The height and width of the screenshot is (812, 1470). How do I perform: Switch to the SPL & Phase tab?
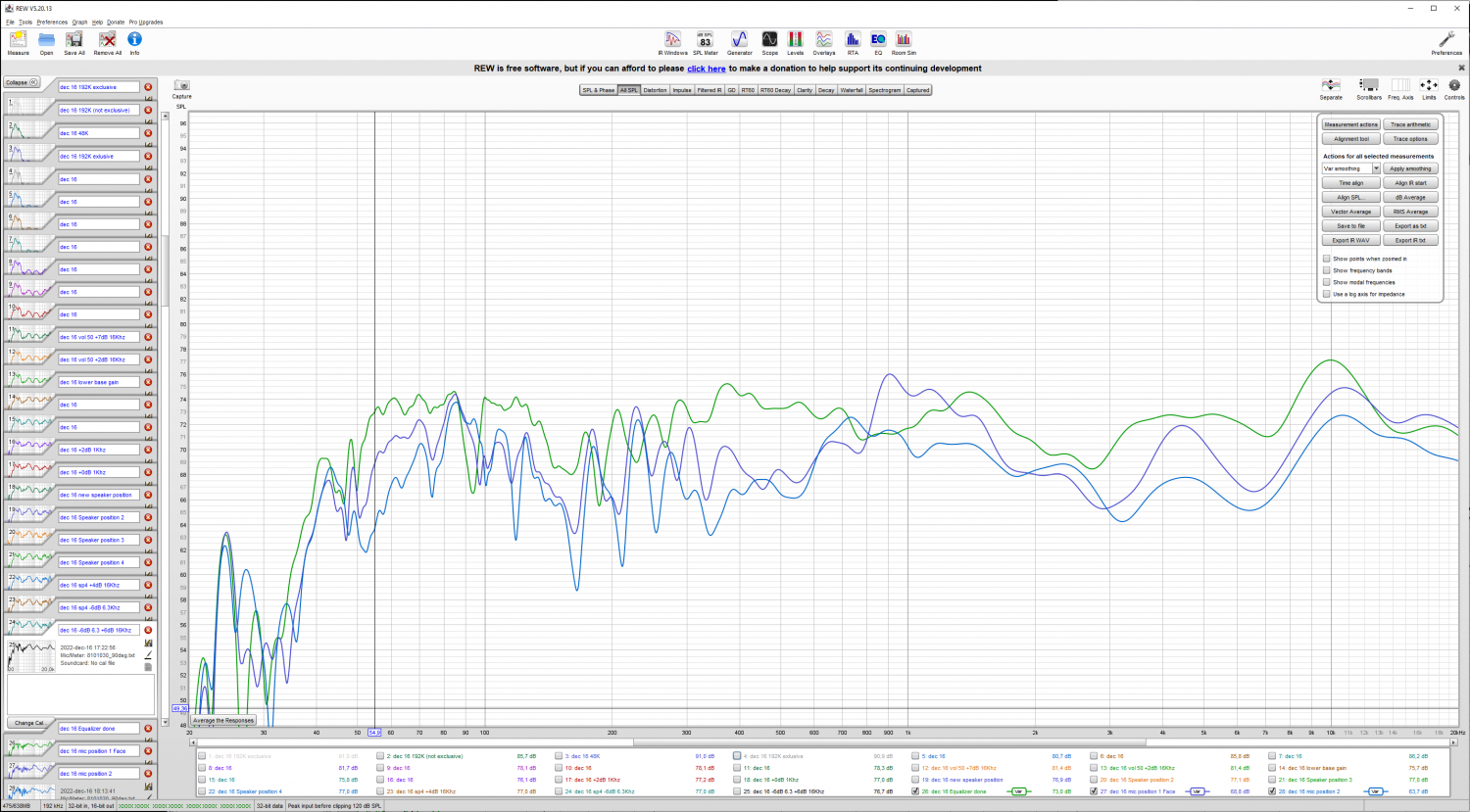tap(599, 90)
